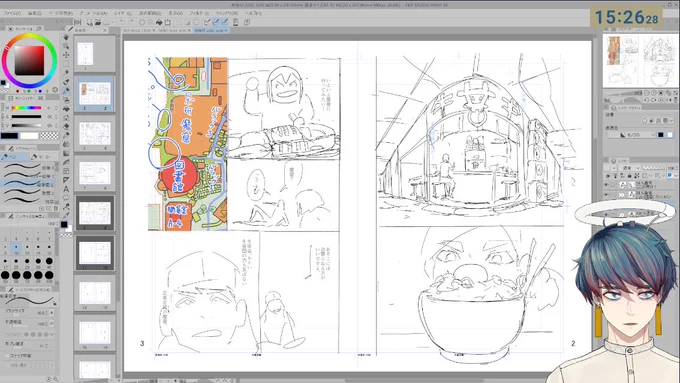Toggle Lock layer padlock in Layer panel
Image resolution: width=680 pixels, height=383 pixels.
pos(629,176)
